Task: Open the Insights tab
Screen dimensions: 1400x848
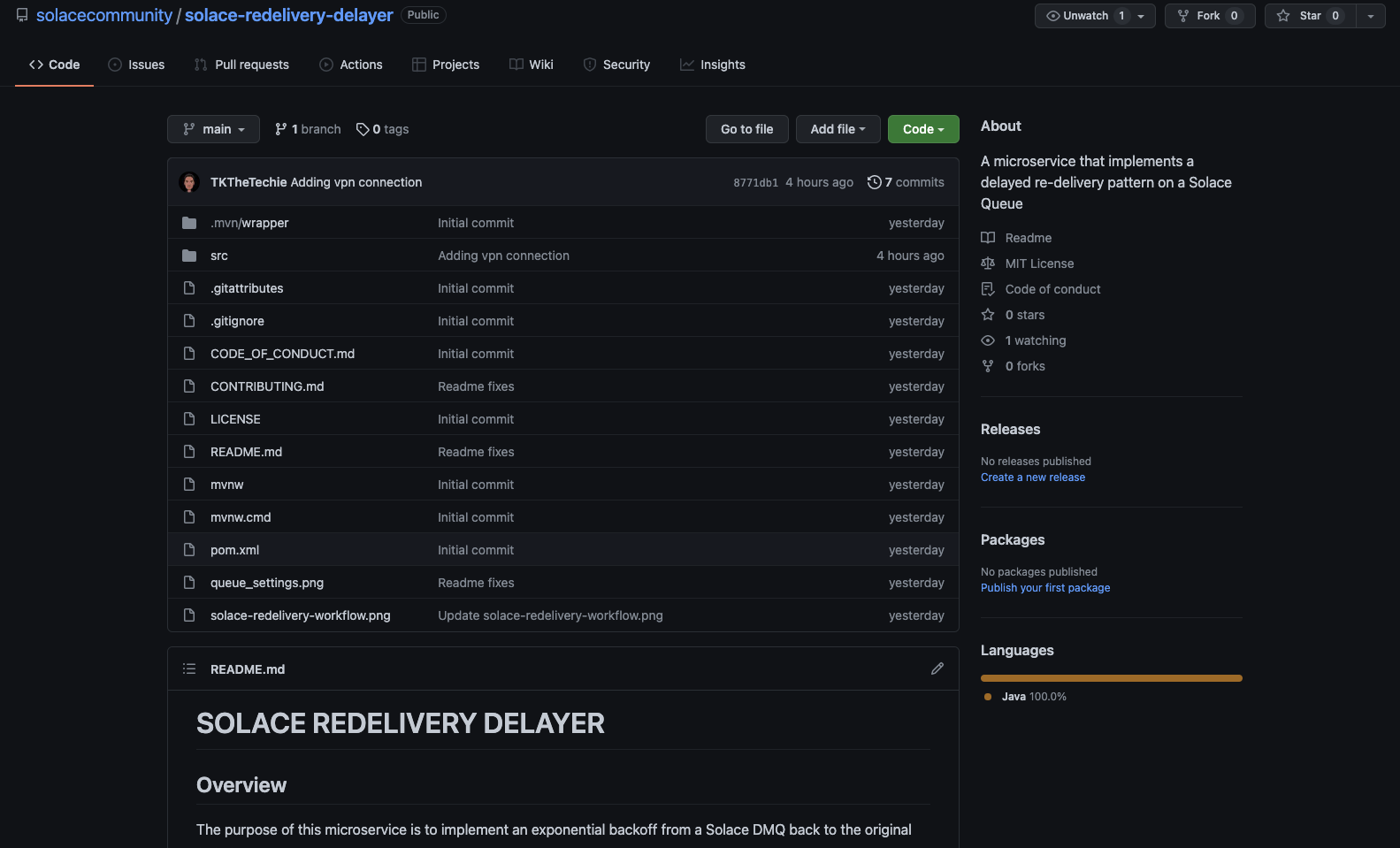Action: 713,65
